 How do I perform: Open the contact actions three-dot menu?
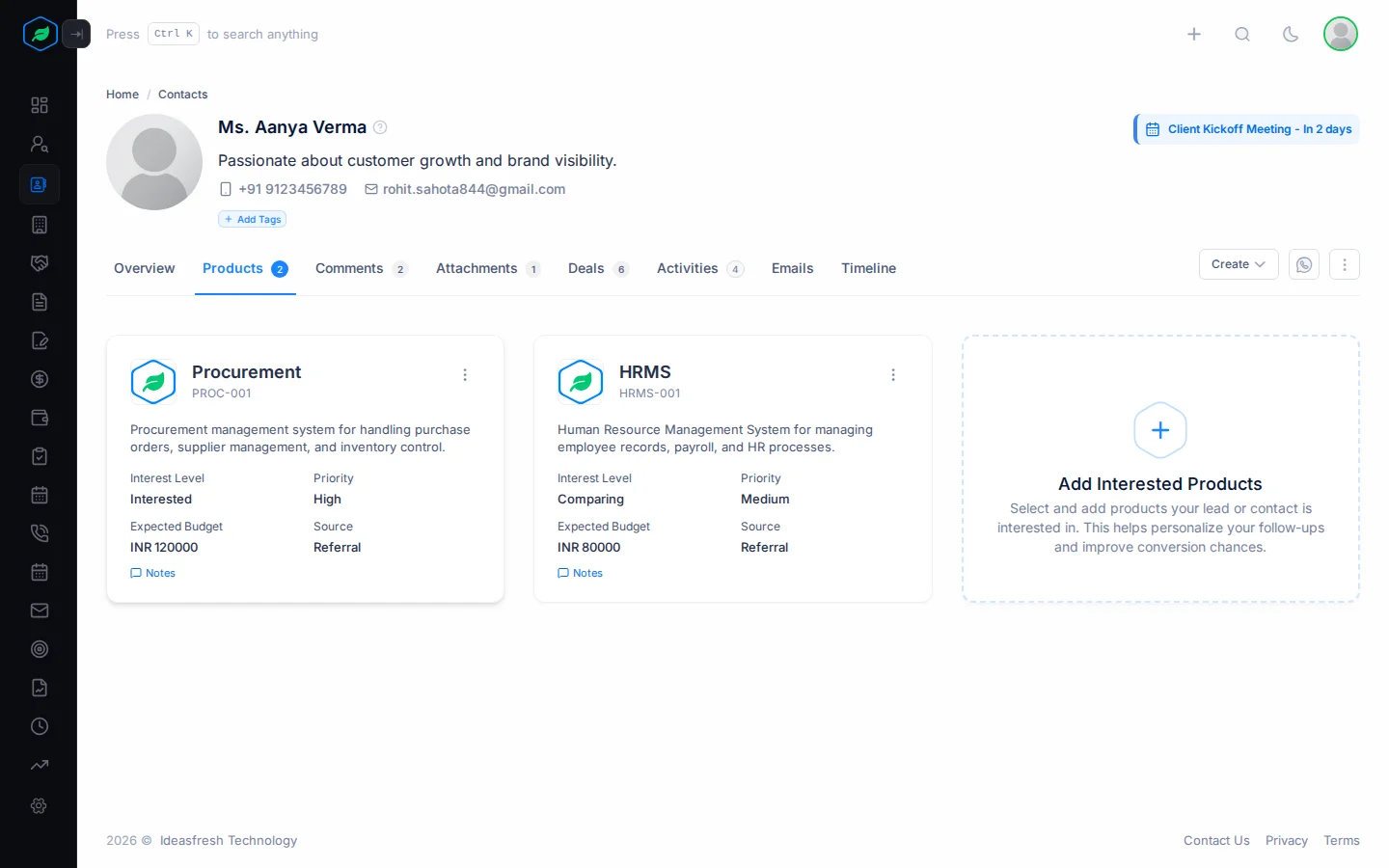pos(1345,264)
